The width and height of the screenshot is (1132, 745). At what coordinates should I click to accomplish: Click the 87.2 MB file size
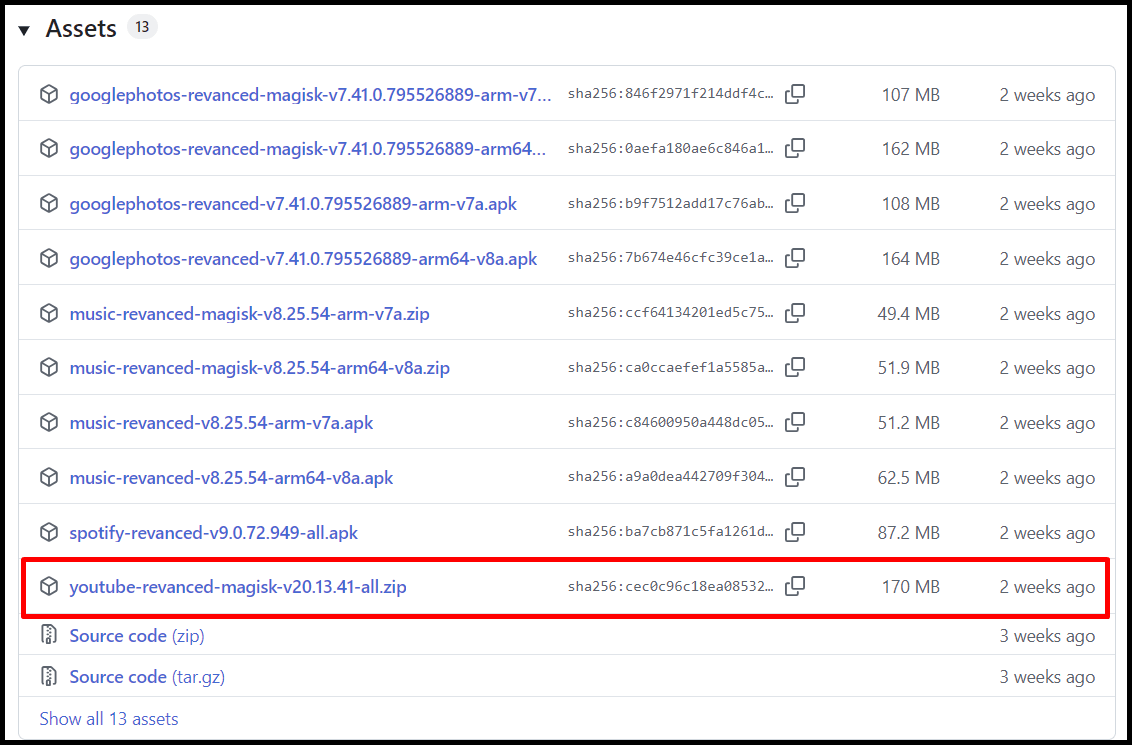908,532
